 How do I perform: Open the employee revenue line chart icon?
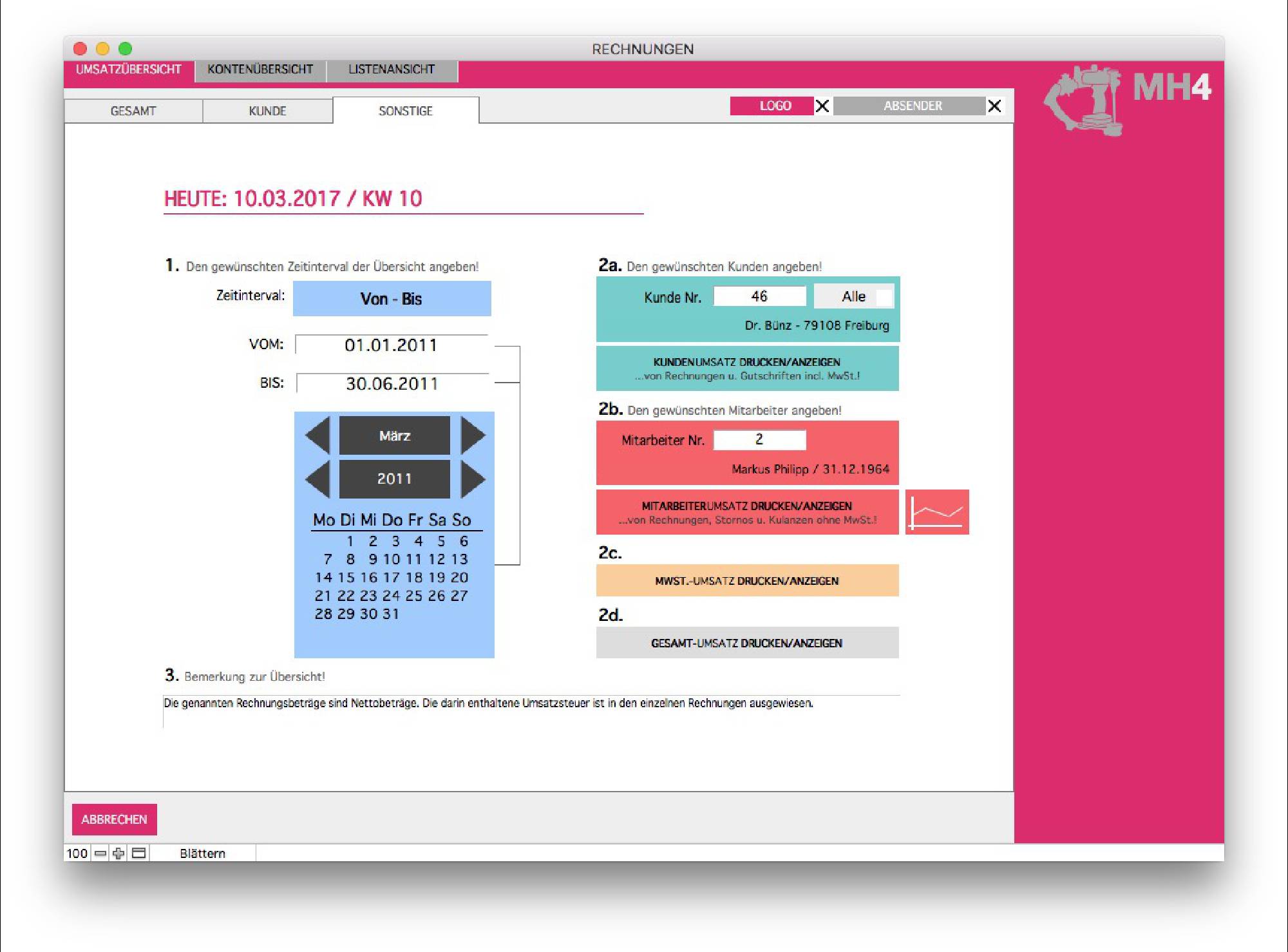click(936, 512)
